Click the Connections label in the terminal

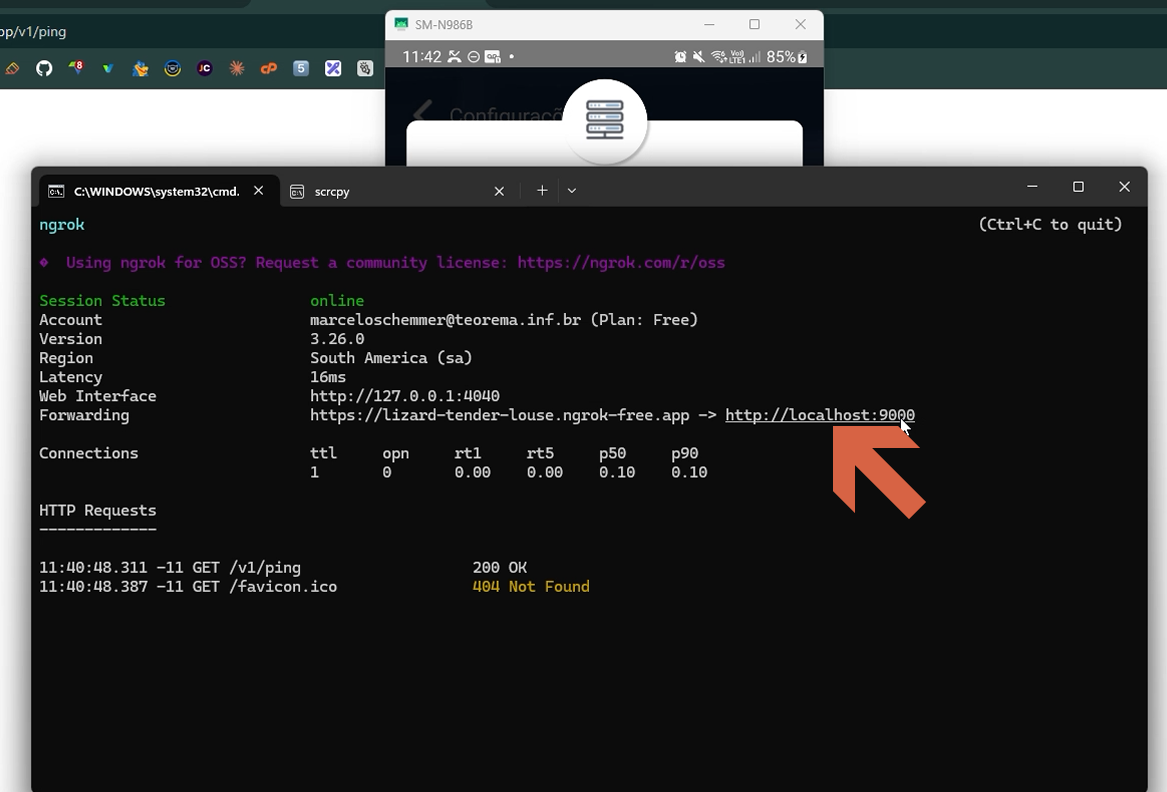[89, 453]
